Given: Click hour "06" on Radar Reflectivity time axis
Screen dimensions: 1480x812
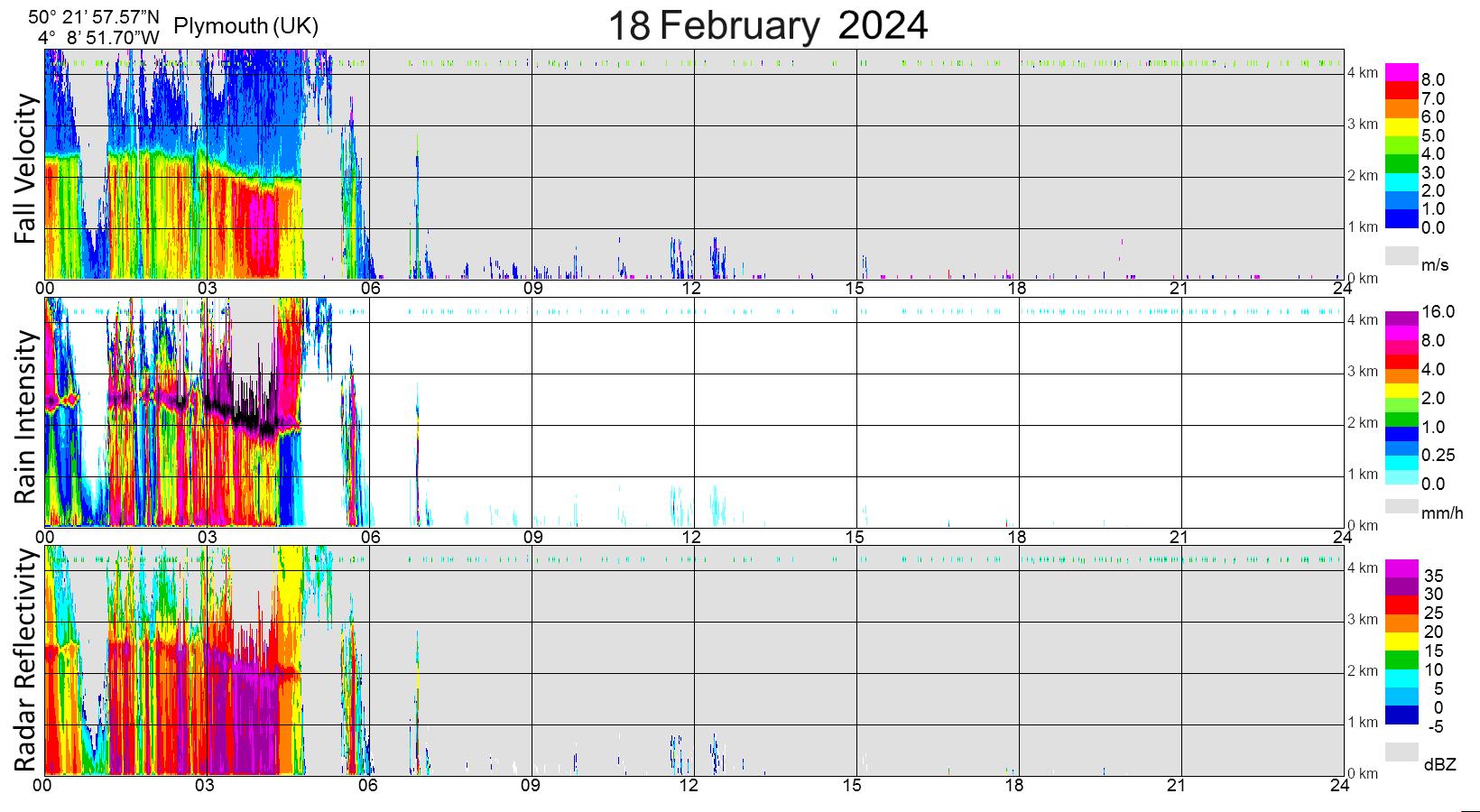Looking at the screenshot, I should 367,785.
